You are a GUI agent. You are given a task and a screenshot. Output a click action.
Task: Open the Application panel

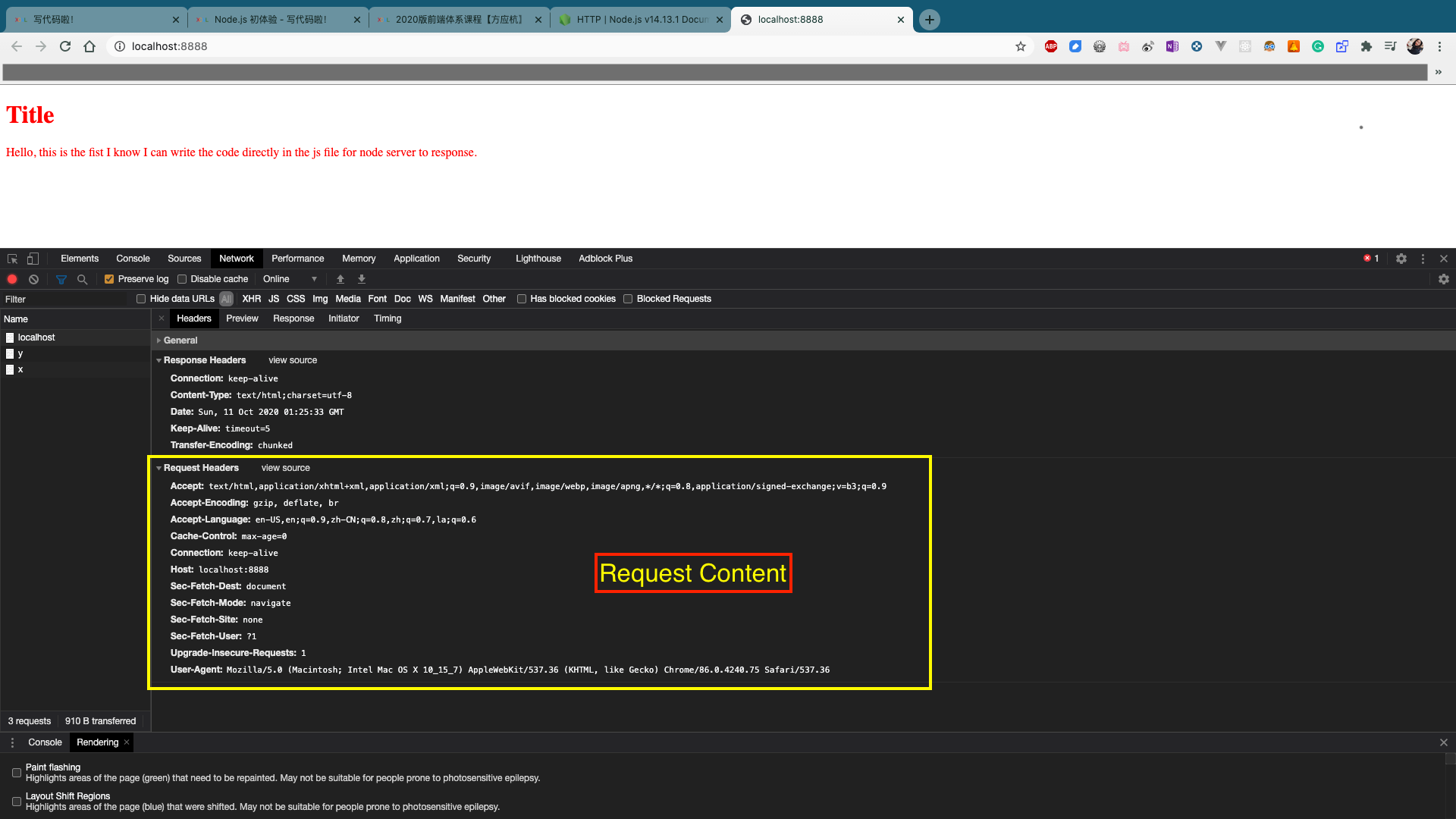coord(416,259)
